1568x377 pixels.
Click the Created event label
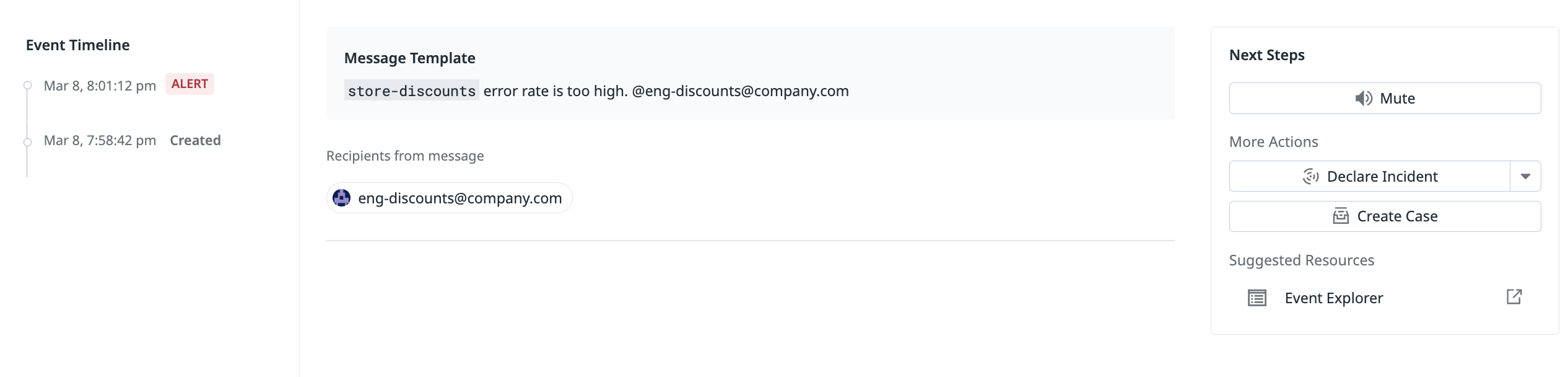pos(195,141)
